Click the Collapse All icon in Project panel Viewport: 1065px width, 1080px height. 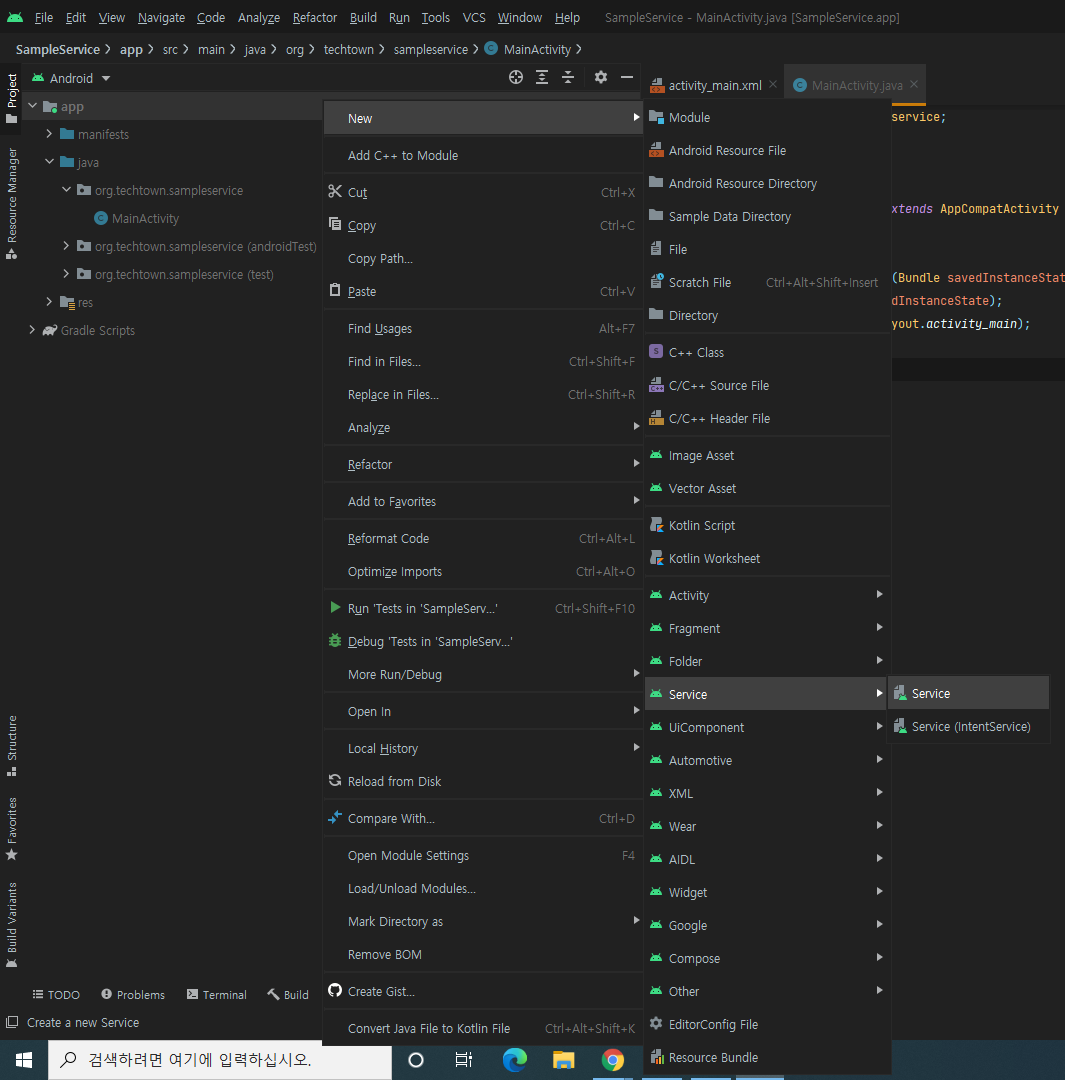point(568,77)
